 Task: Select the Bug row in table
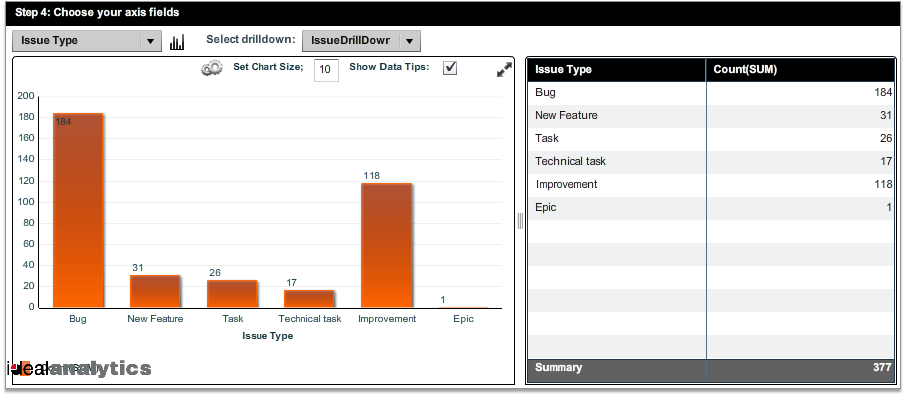tap(711, 92)
